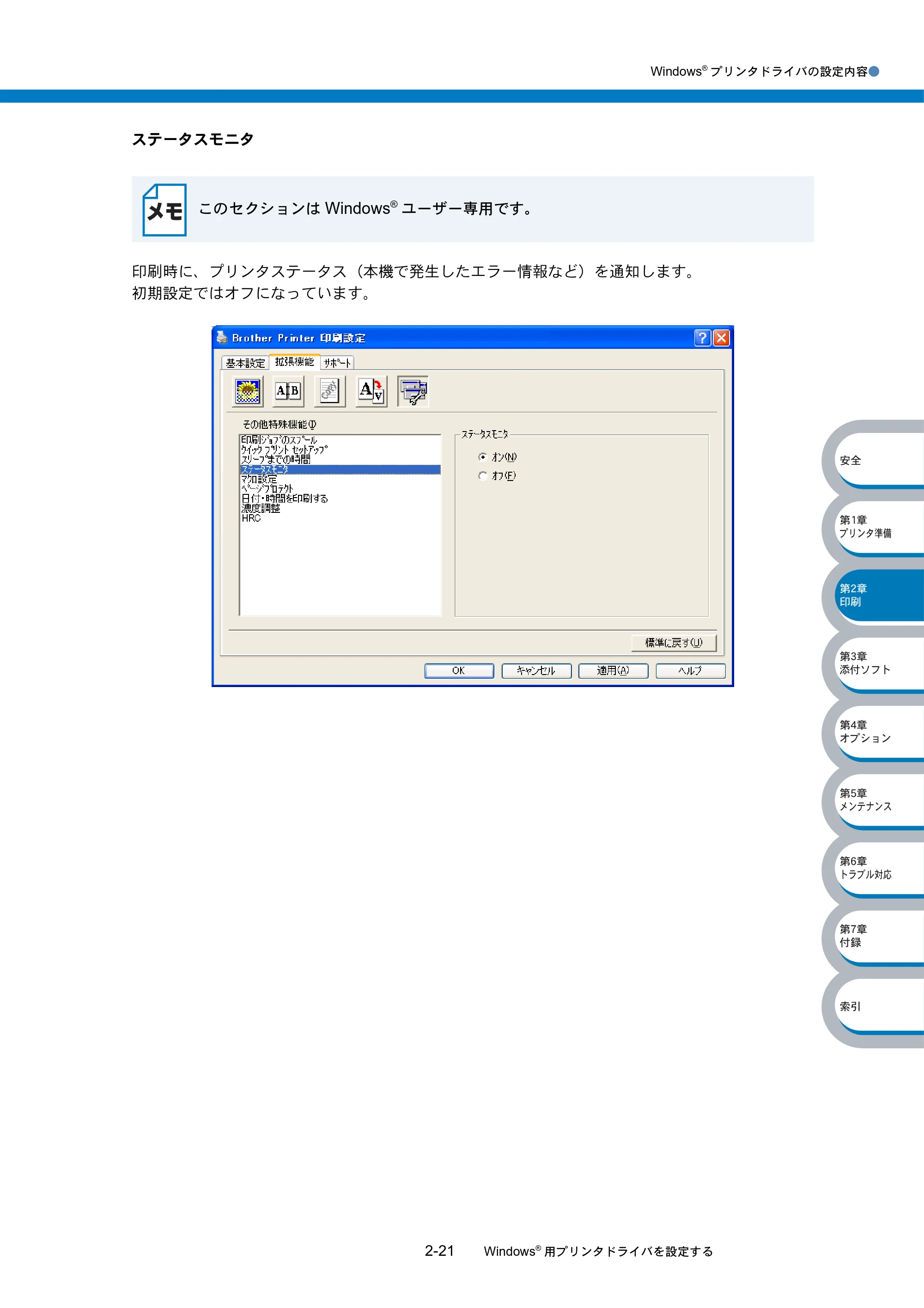Select the オン(N) radio button

click(x=482, y=457)
